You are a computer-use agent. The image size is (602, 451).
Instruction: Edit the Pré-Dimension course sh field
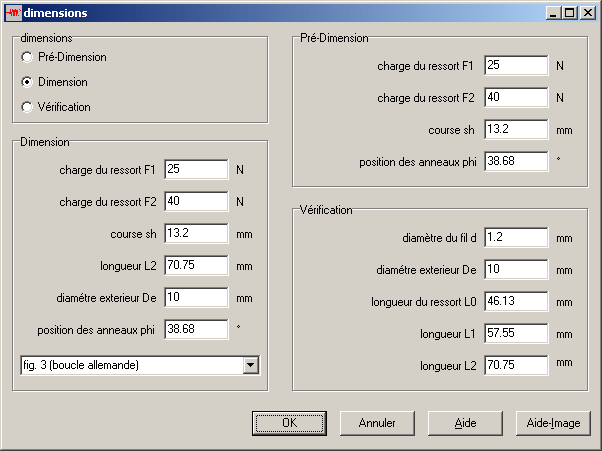pos(516,130)
